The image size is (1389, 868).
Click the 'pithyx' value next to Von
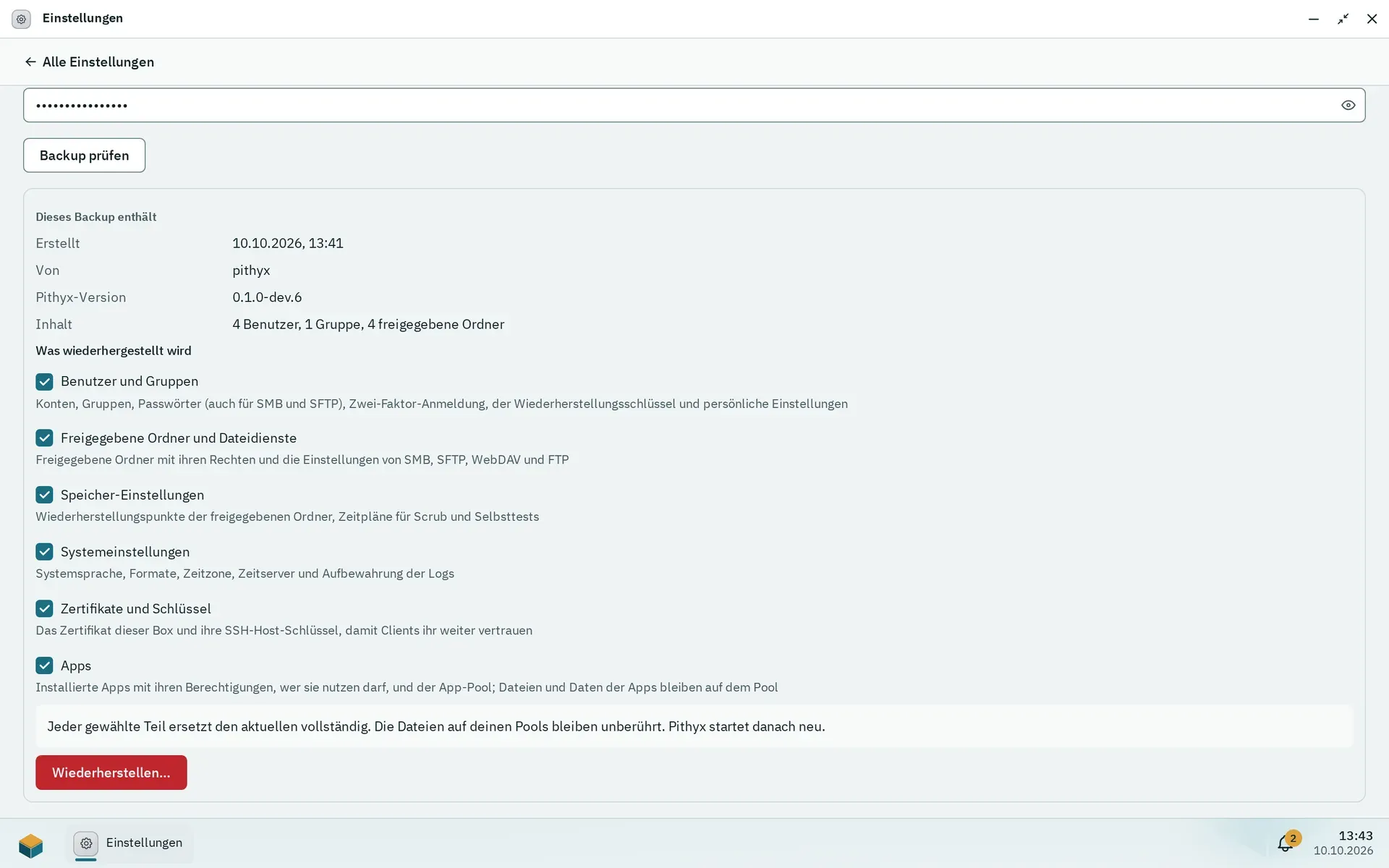click(x=251, y=271)
